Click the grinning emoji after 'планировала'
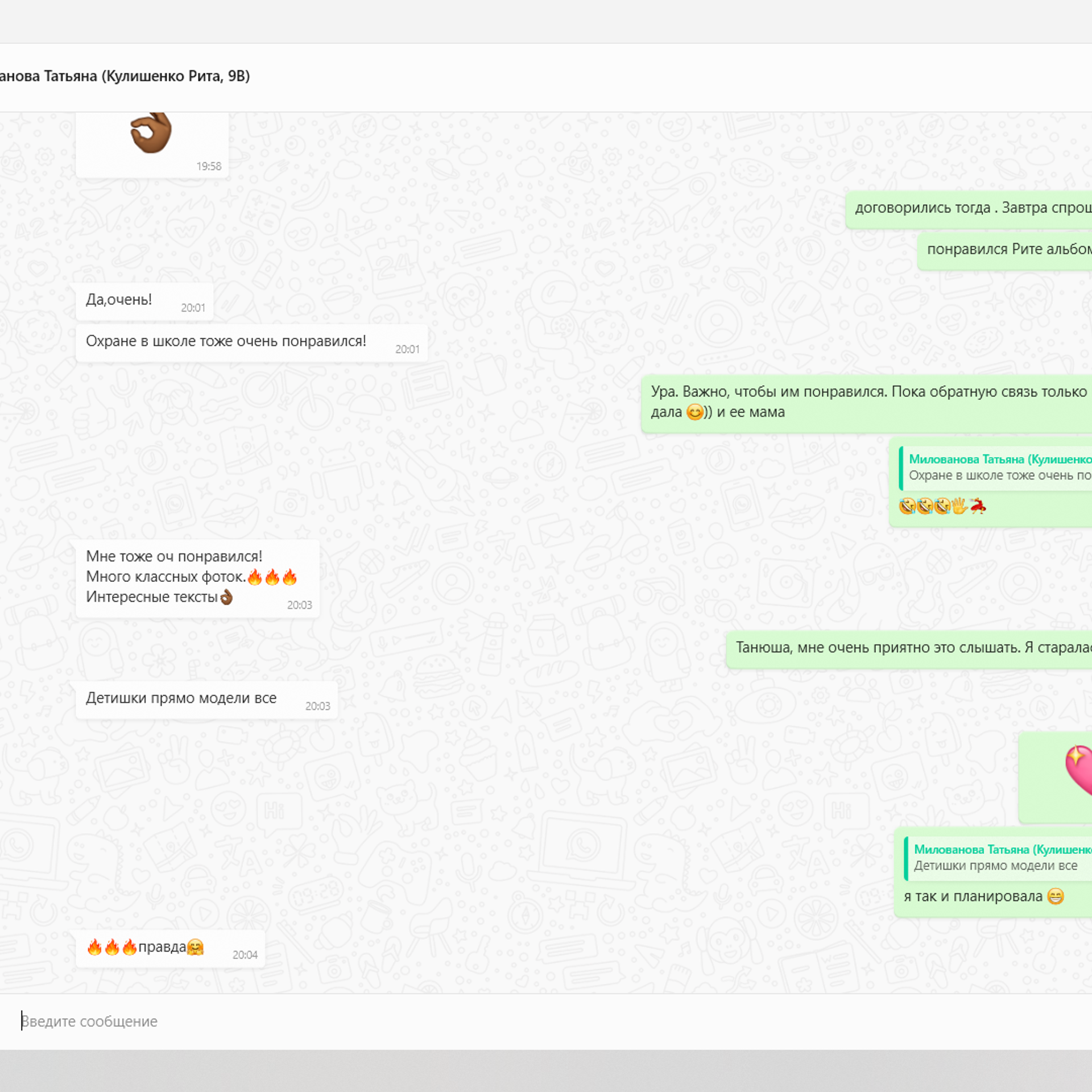This screenshot has height=1092, width=1092. 1055,897
